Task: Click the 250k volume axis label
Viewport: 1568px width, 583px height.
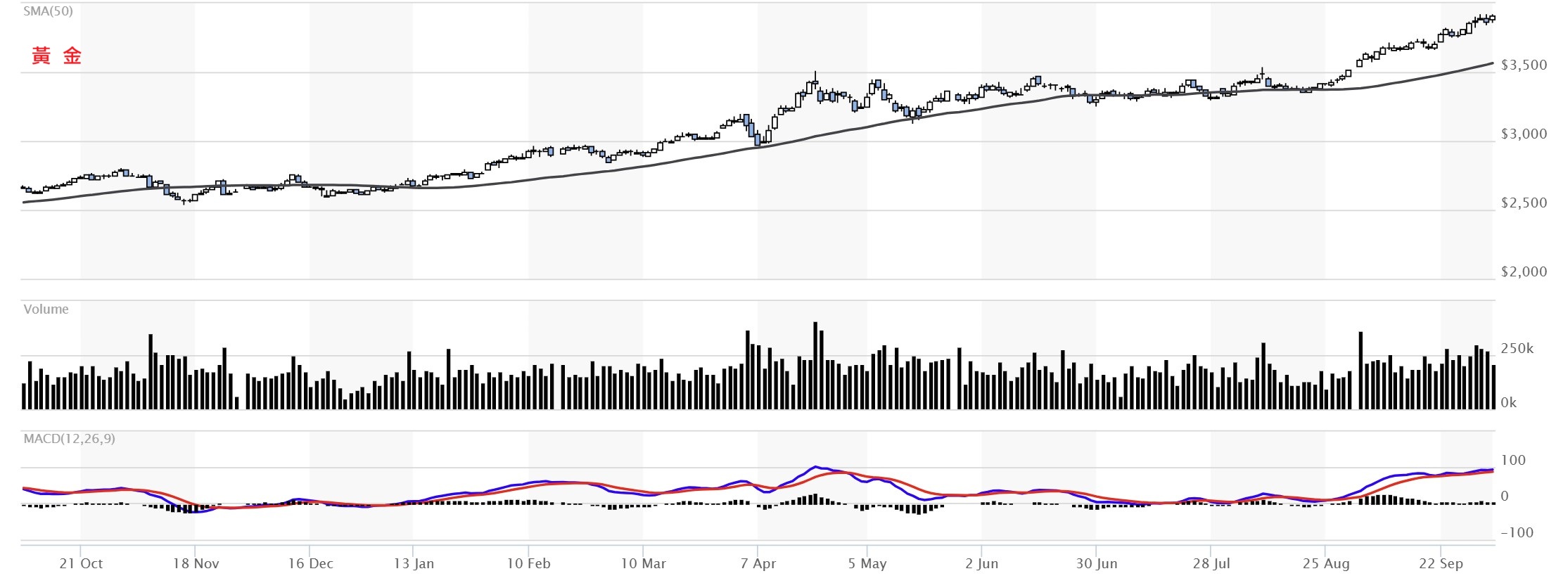Action: (1517, 349)
